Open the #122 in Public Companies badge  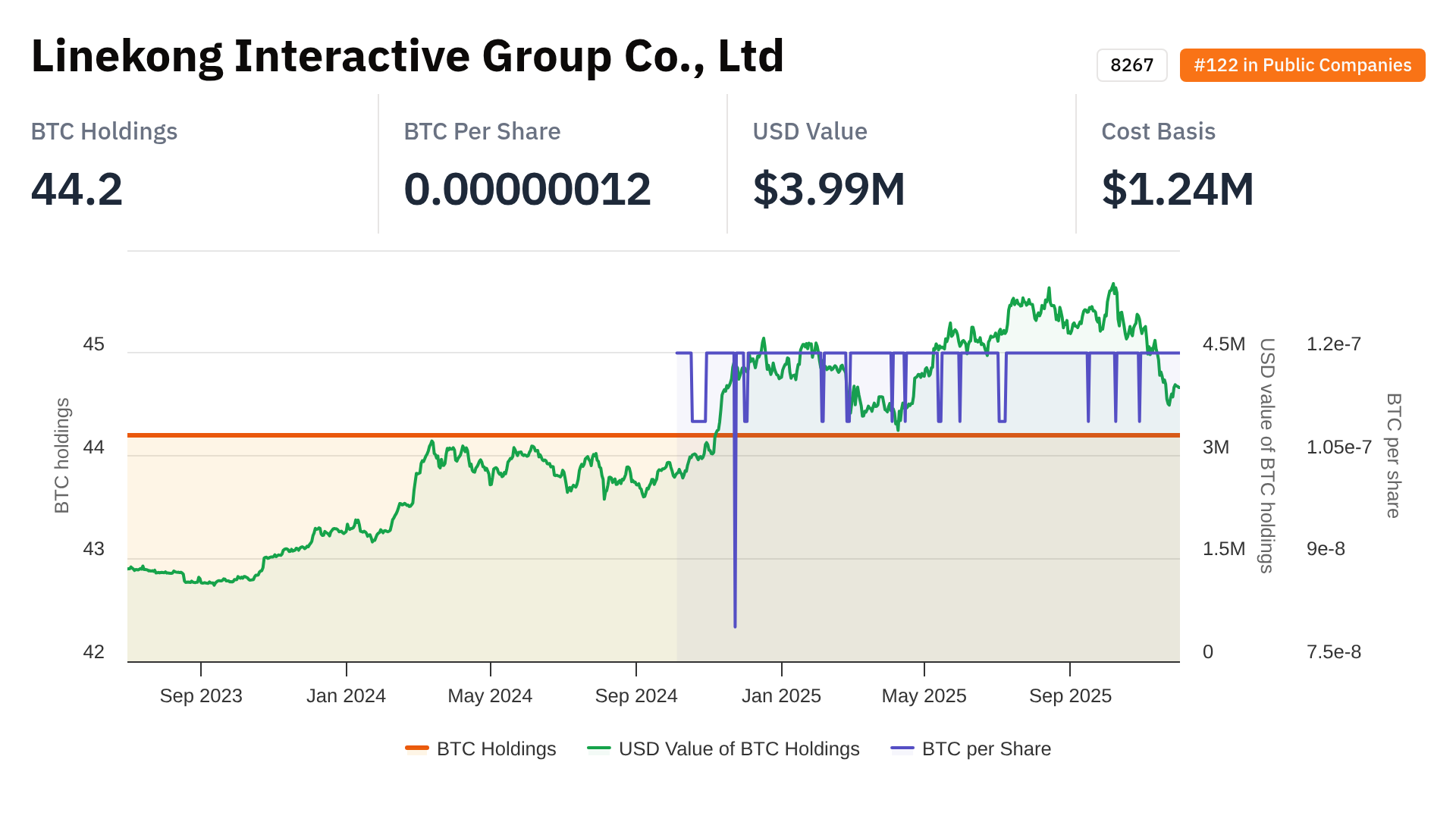point(1302,65)
